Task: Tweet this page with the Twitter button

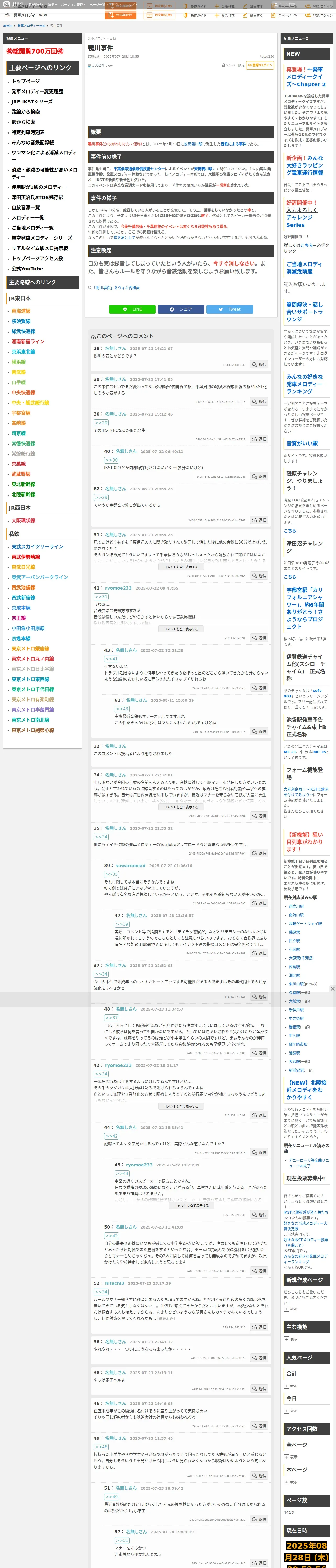Action: pyautogui.click(x=230, y=309)
